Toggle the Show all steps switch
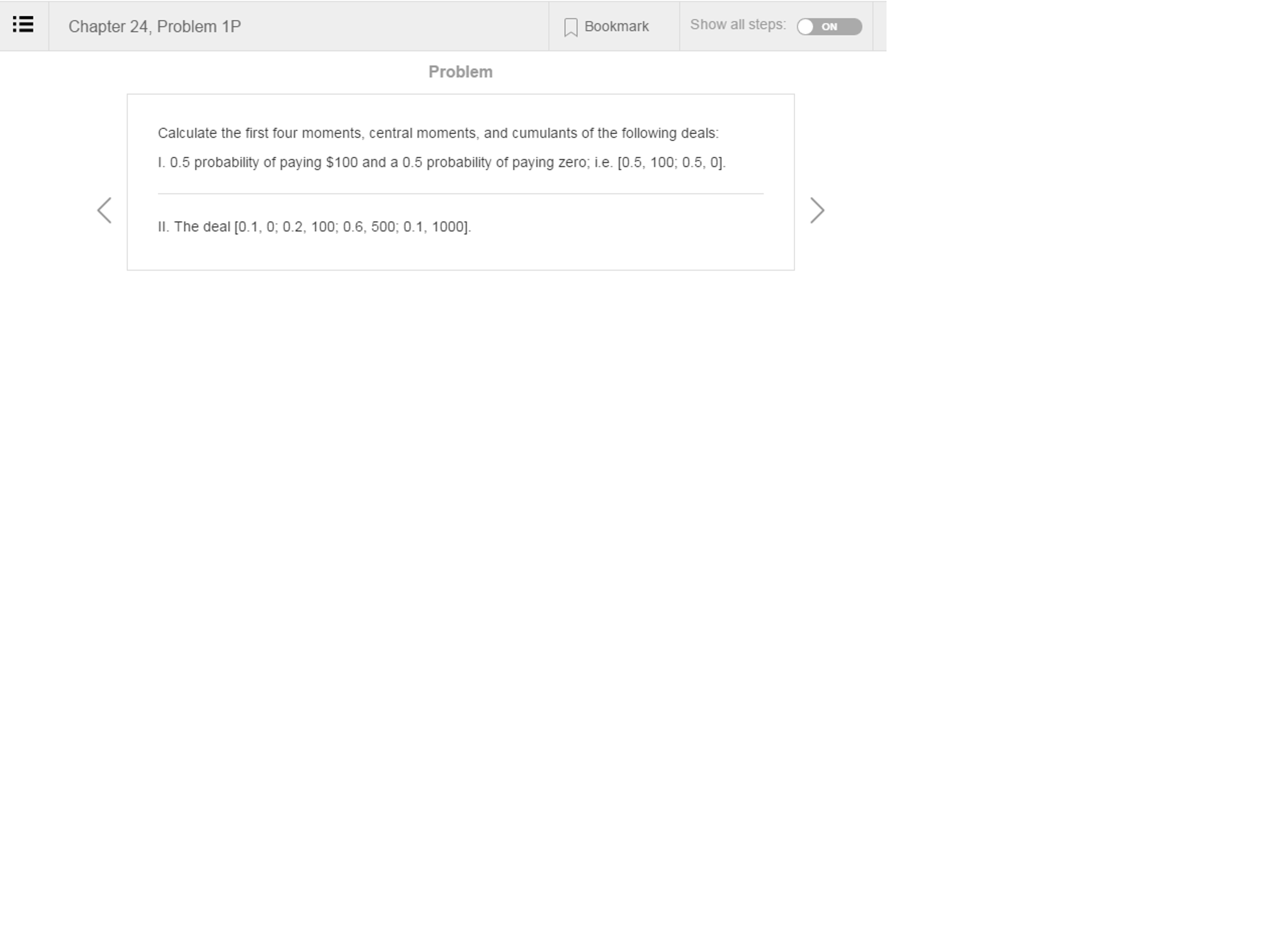 point(829,26)
